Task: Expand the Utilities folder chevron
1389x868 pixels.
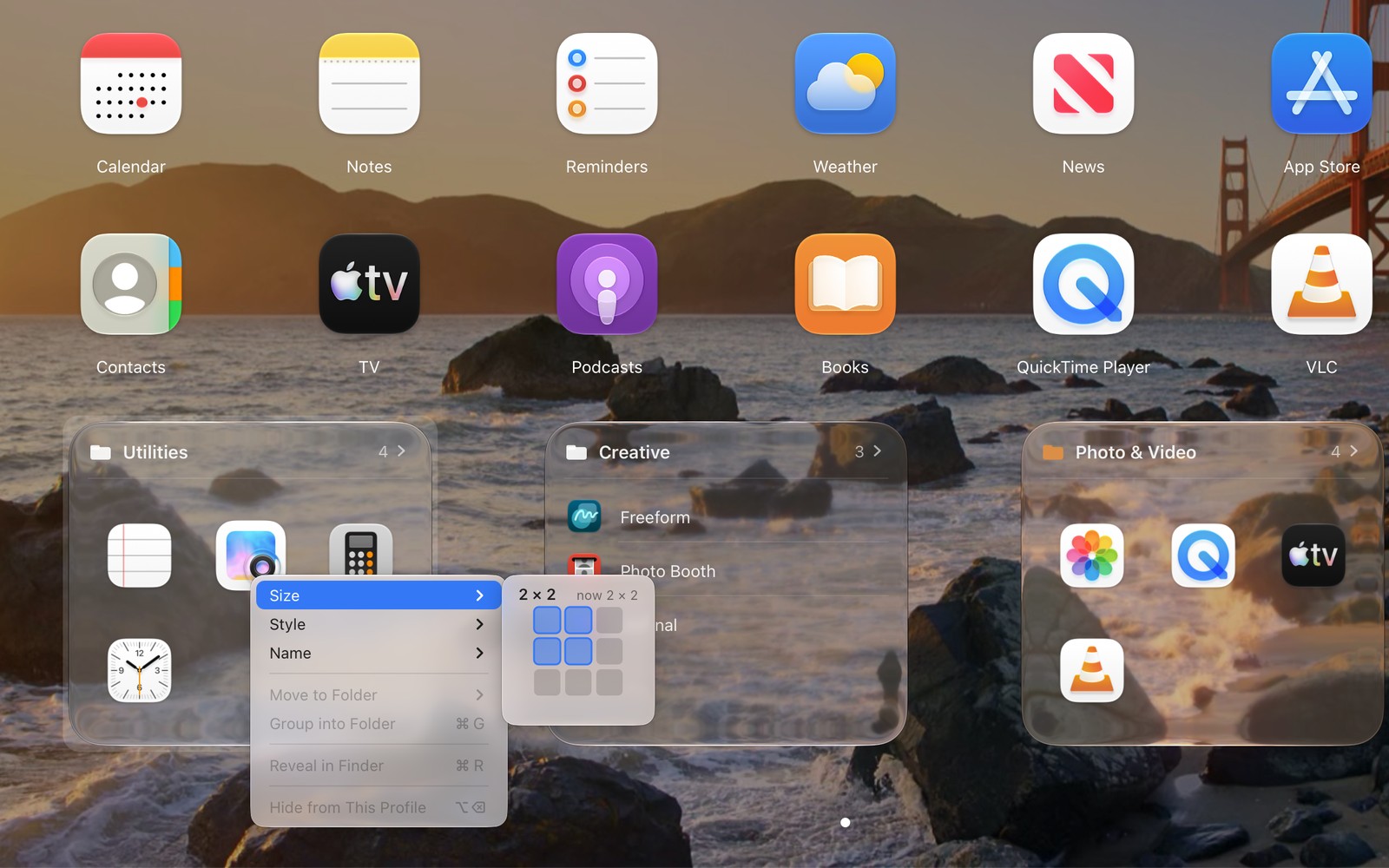Action: click(401, 451)
